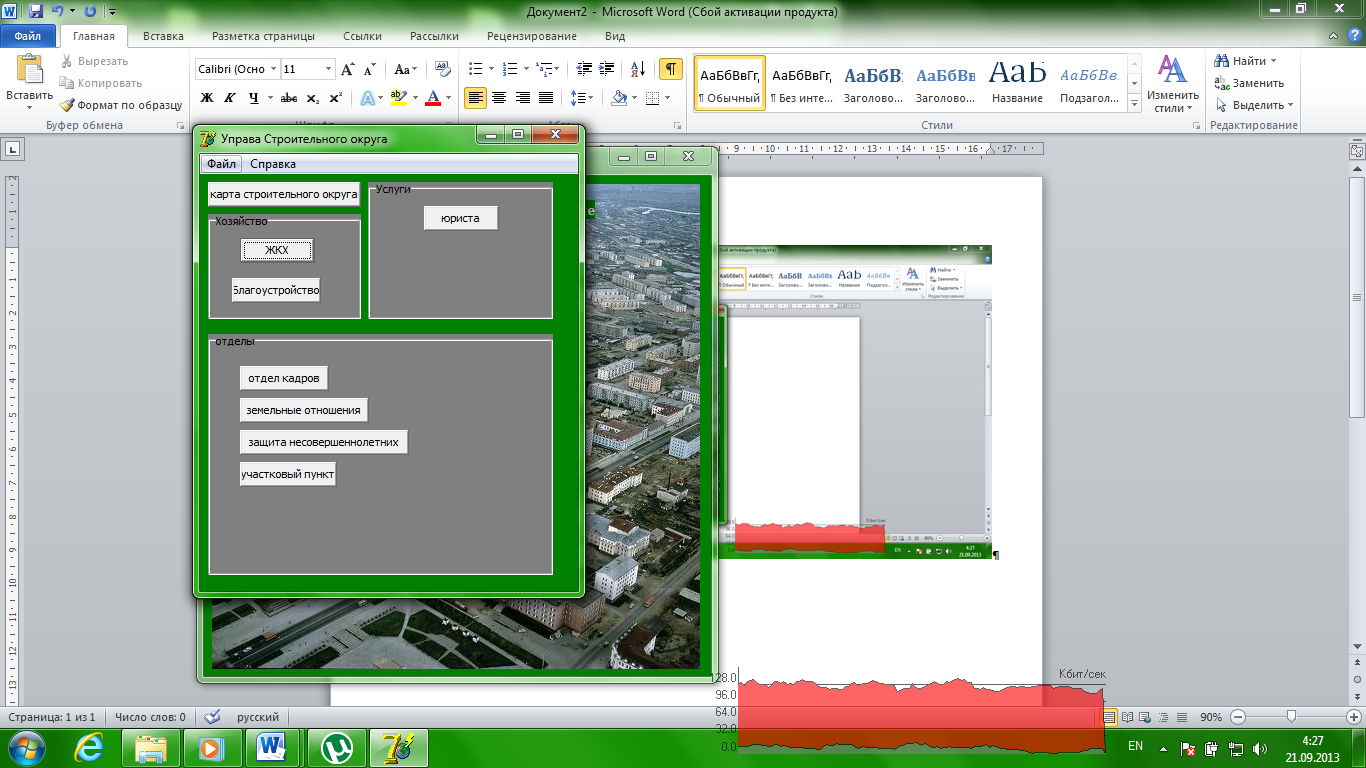Click the bulleted list icon

475,69
